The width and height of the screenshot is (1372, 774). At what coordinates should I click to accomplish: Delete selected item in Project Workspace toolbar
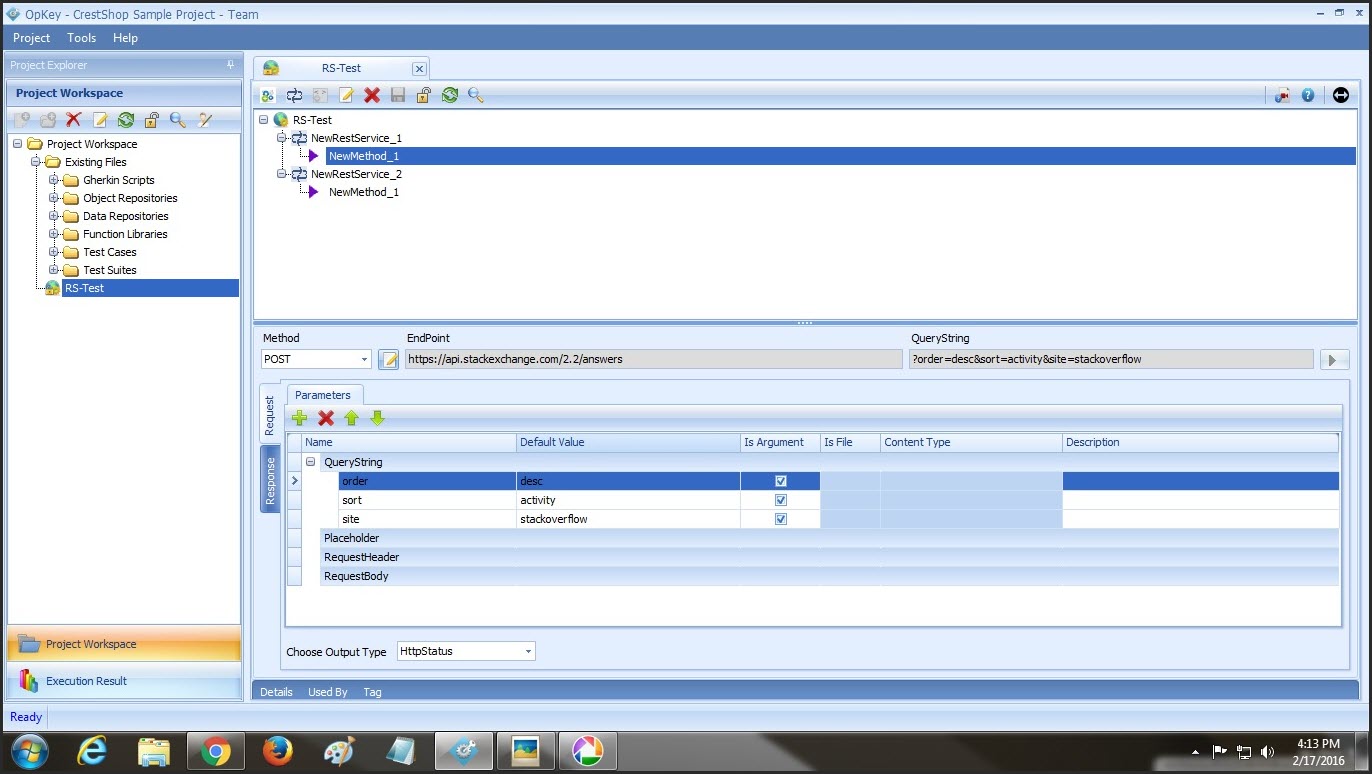pyautogui.click(x=73, y=120)
